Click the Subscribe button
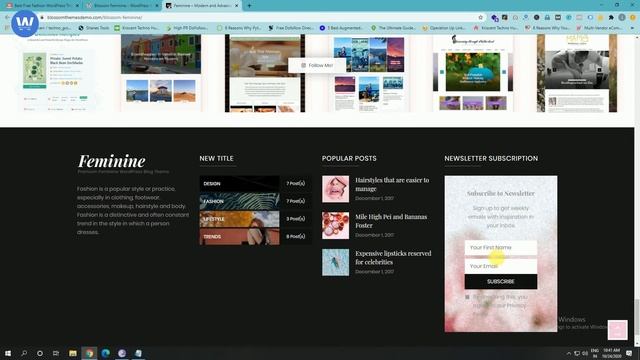This screenshot has width=640, height=360. (501, 282)
